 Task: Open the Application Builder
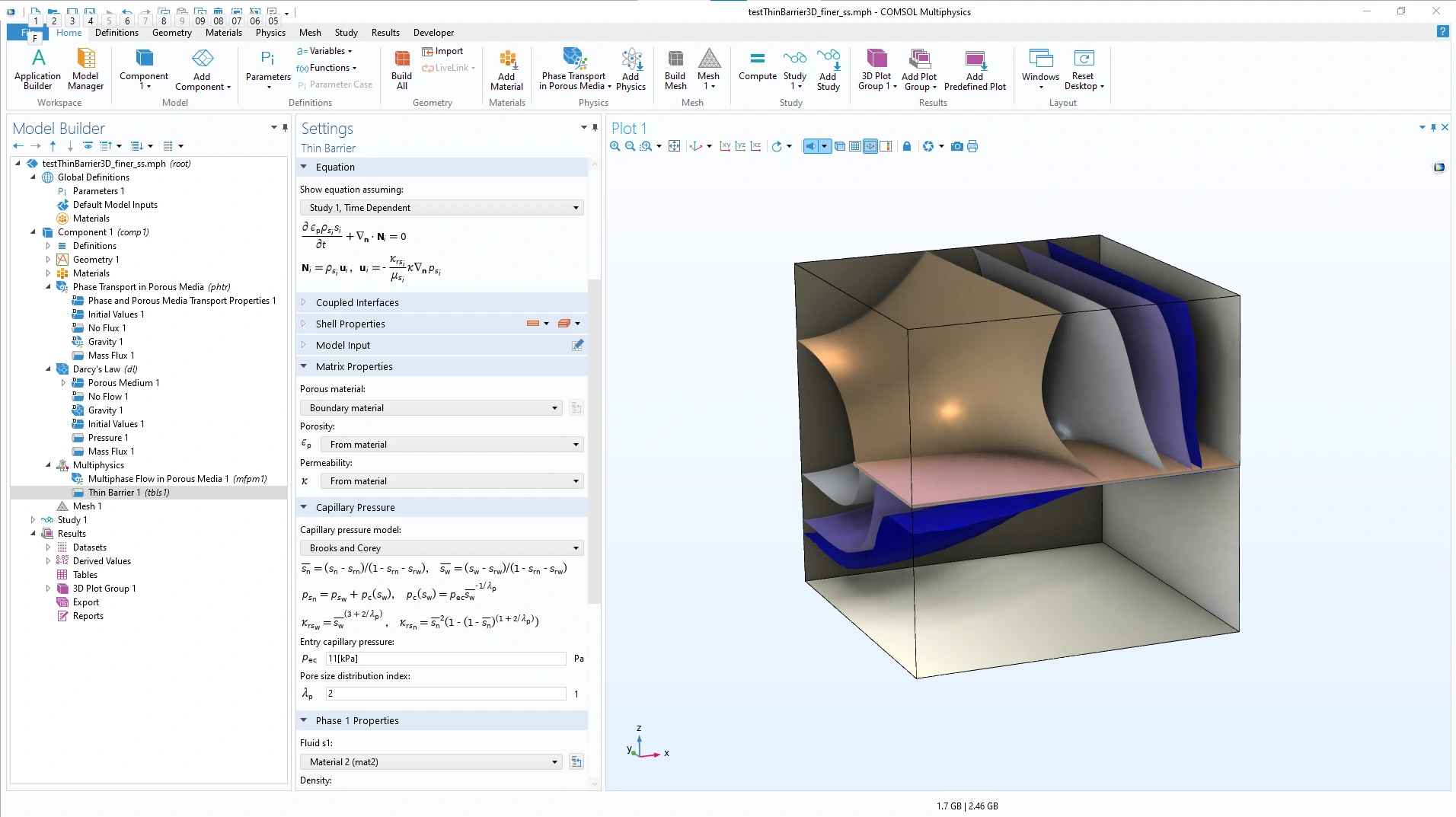[37, 69]
